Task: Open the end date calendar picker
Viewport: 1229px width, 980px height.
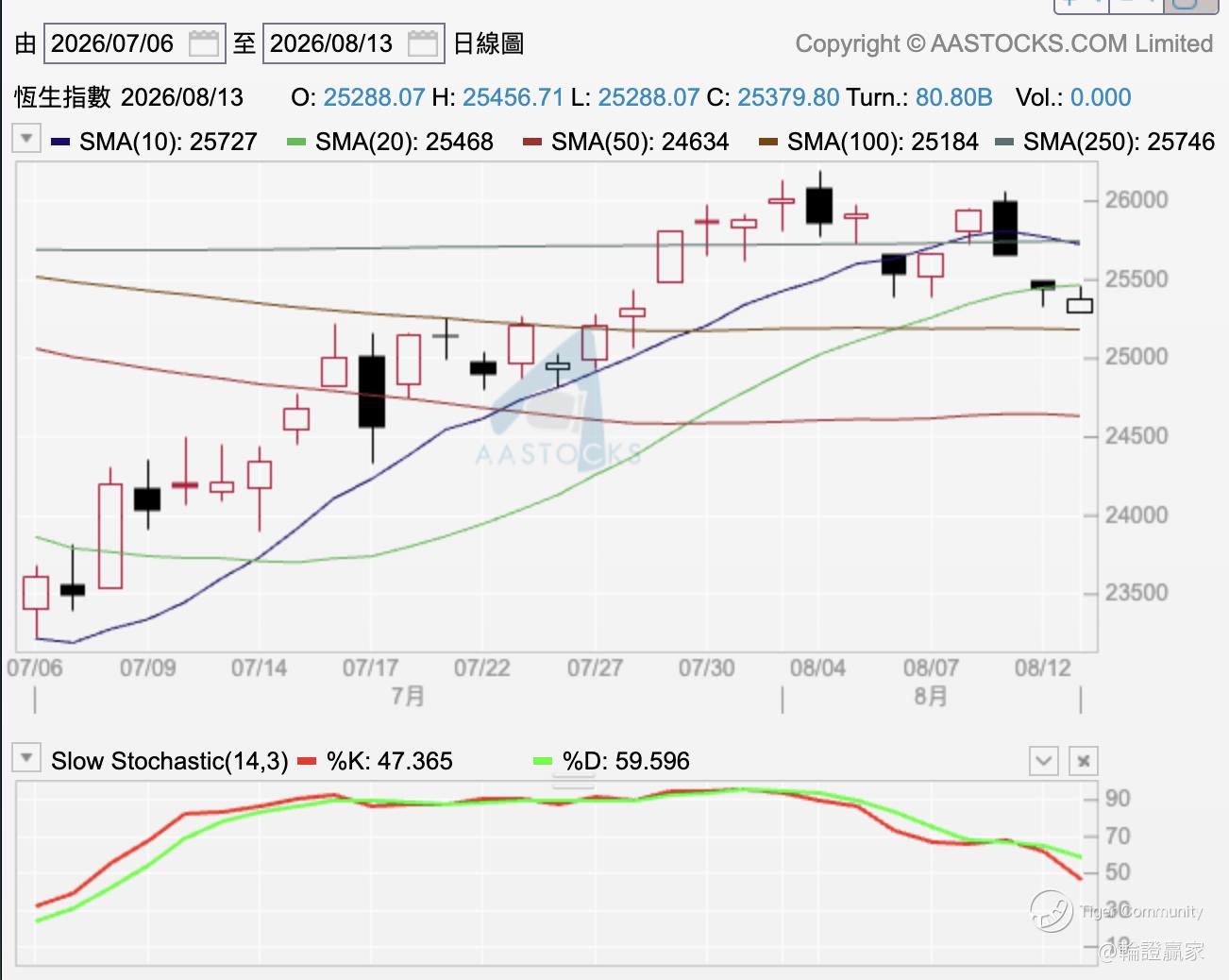Action: (423, 43)
